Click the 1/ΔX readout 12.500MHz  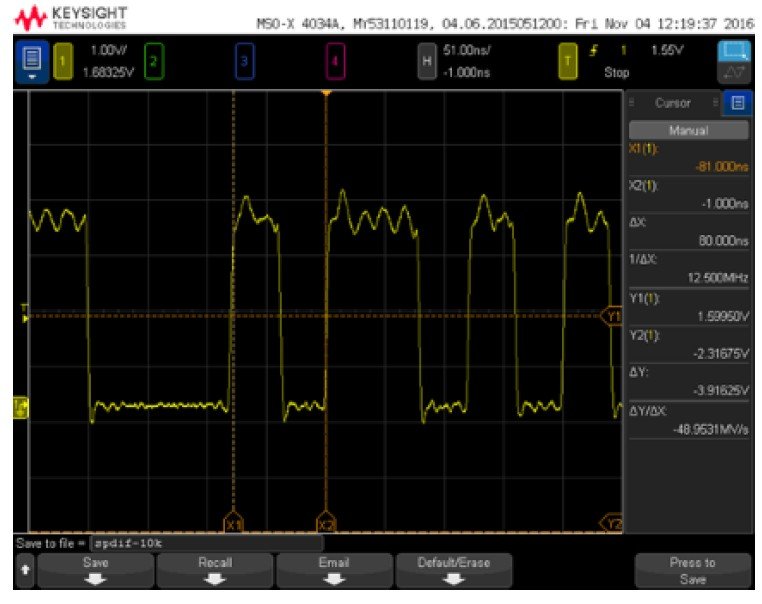tap(718, 278)
